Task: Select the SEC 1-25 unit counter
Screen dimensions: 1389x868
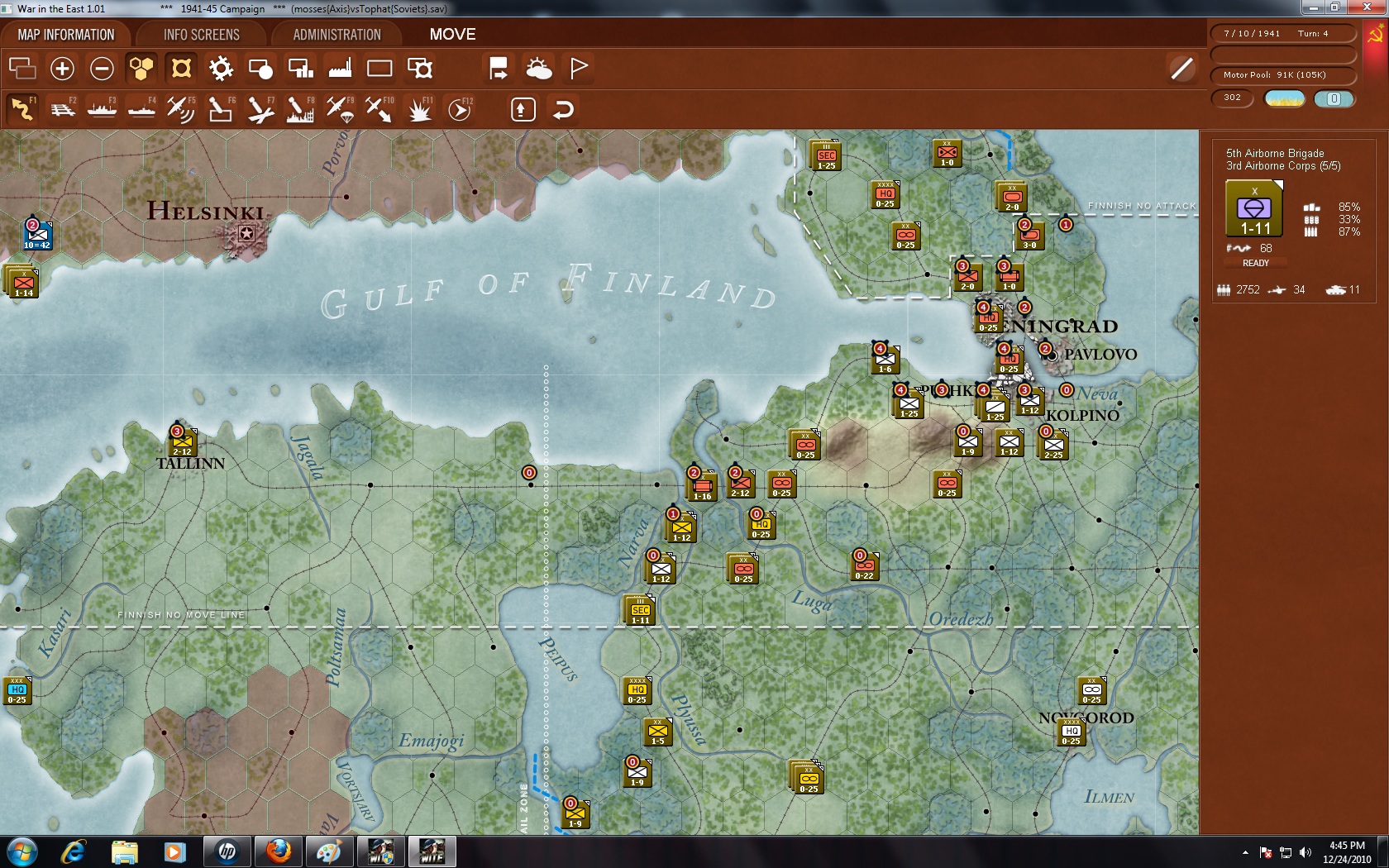Action: pyautogui.click(x=825, y=155)
